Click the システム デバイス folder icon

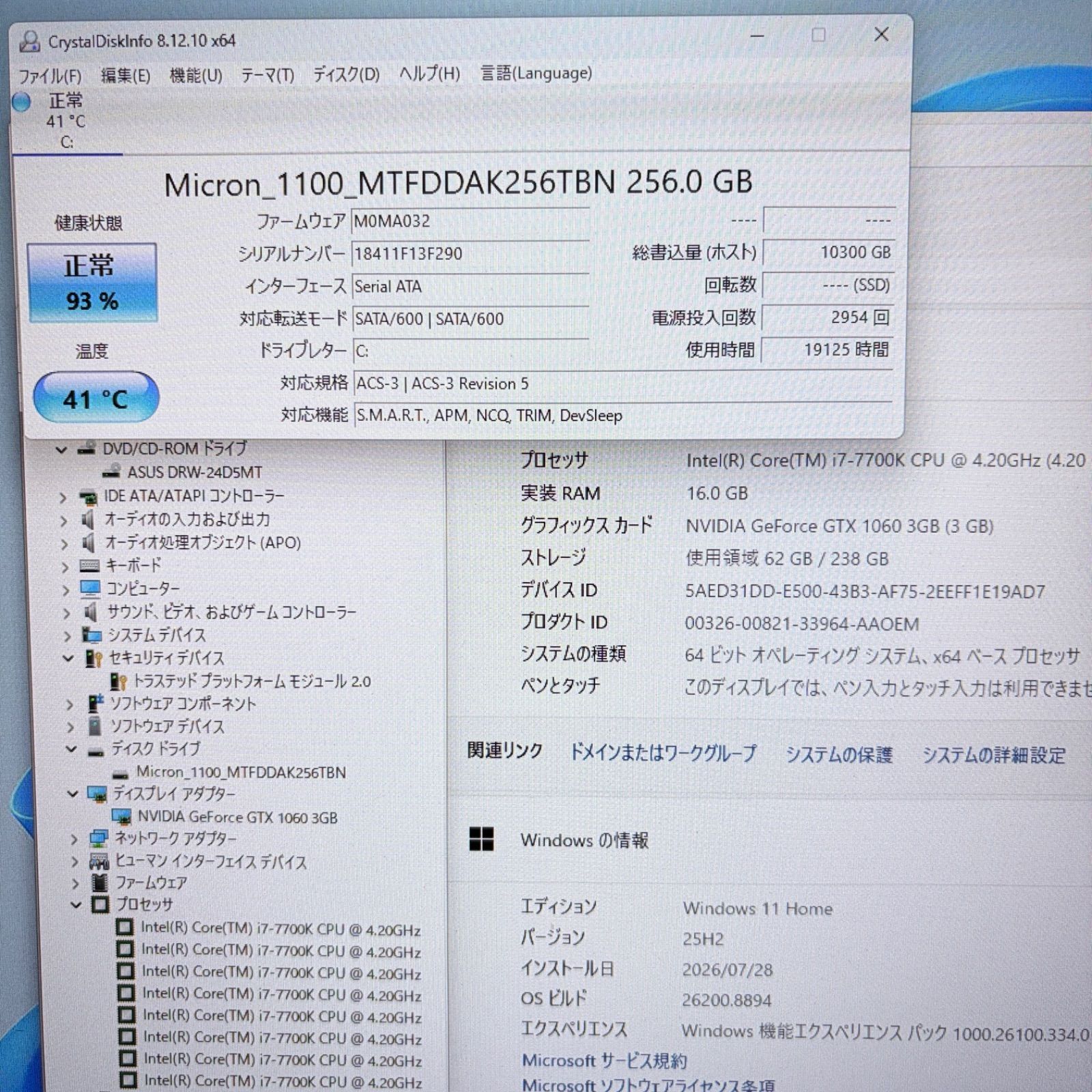point(92,635)
